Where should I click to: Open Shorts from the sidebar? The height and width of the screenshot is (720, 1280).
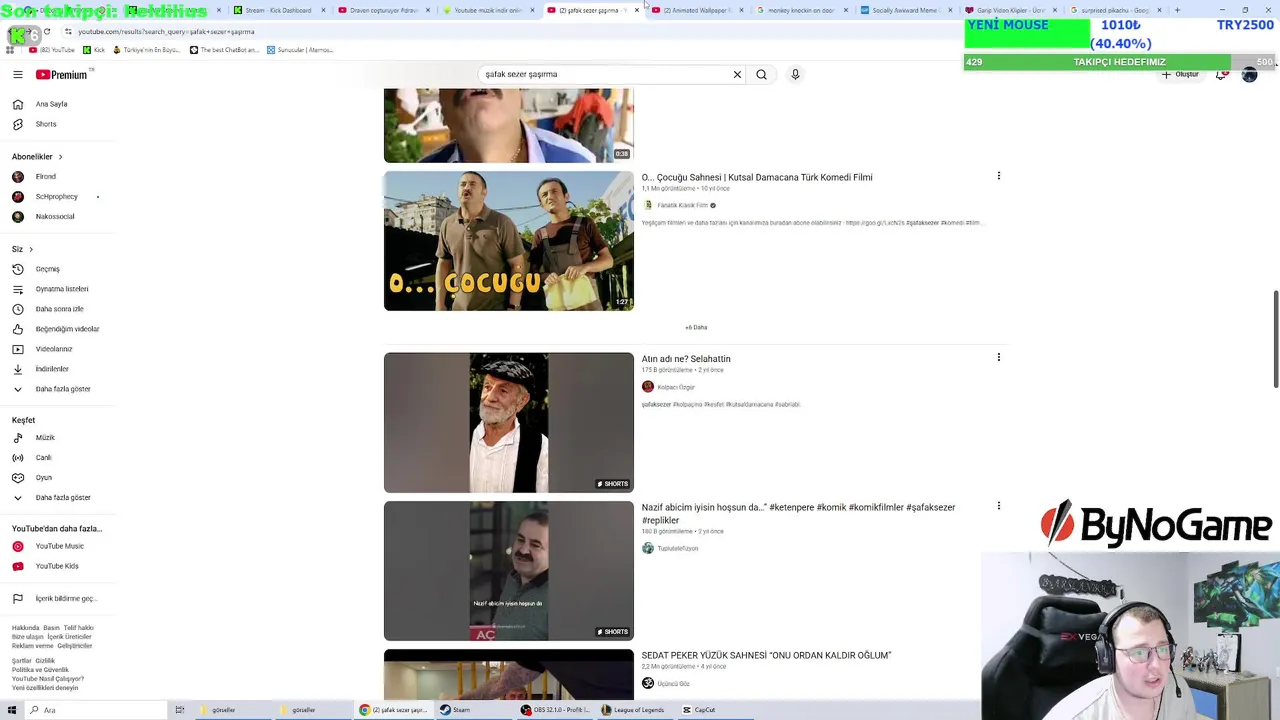(x=46, y=124)
